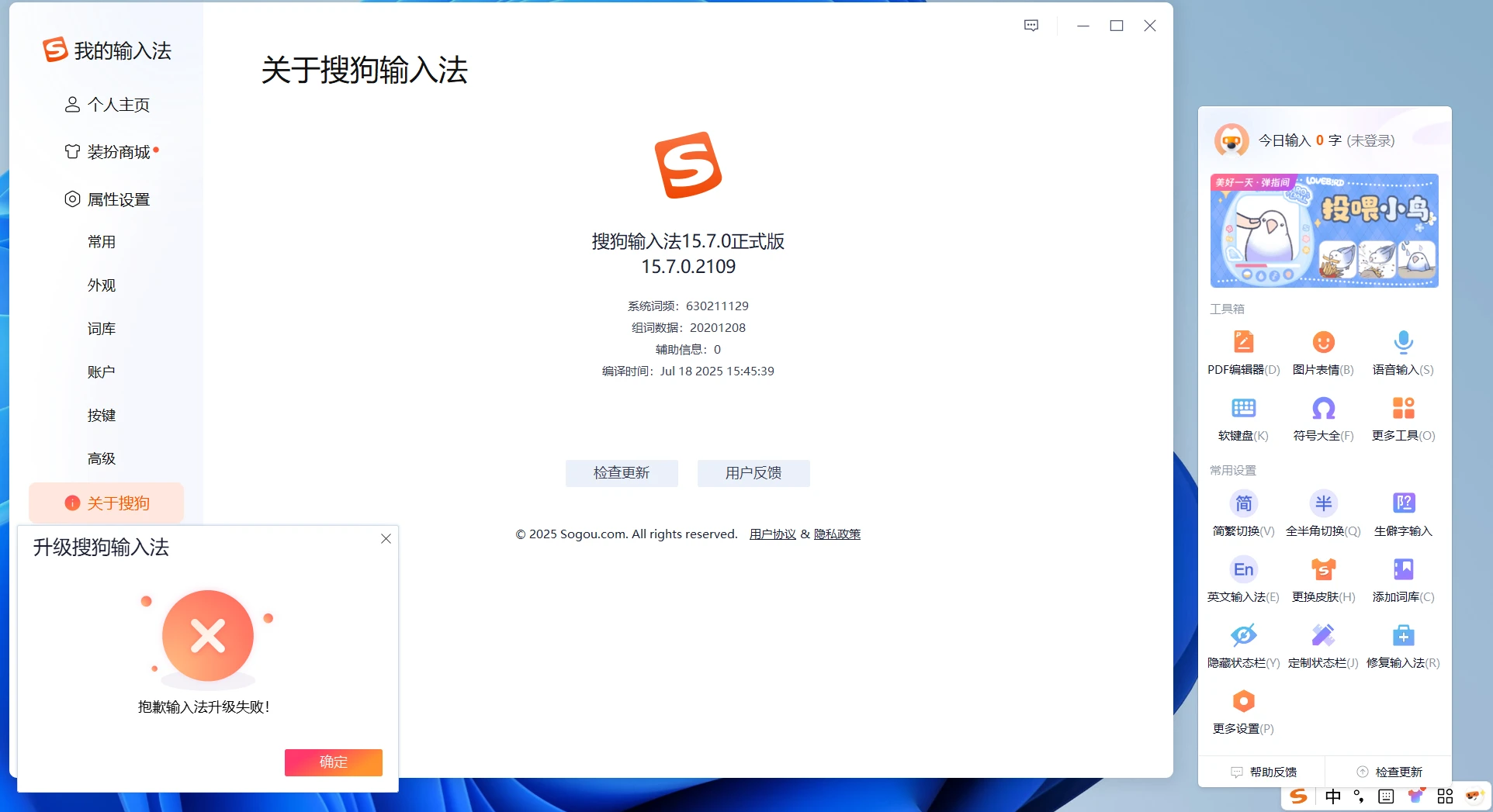The image size is (1493, 812).
Task: Start 语音输入 microphone tool
Action: 1403,342
